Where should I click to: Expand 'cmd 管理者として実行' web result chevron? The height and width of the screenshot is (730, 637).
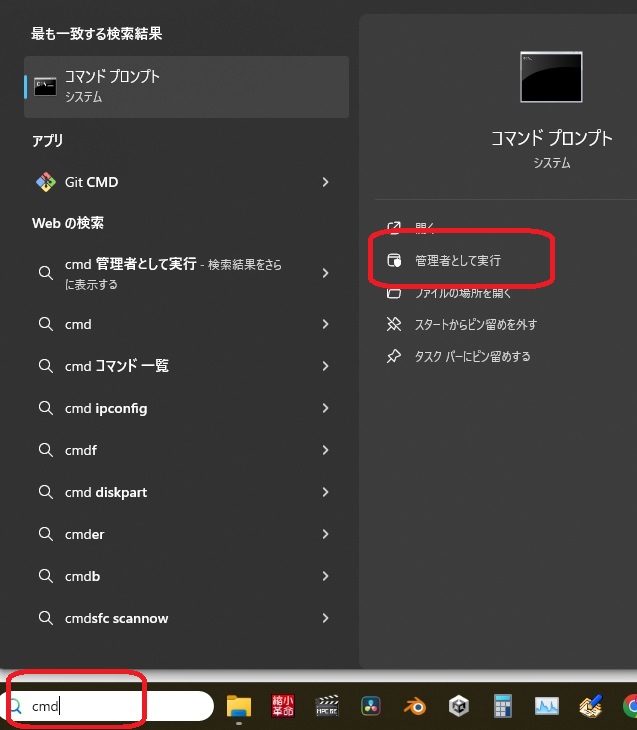[325, 273]
